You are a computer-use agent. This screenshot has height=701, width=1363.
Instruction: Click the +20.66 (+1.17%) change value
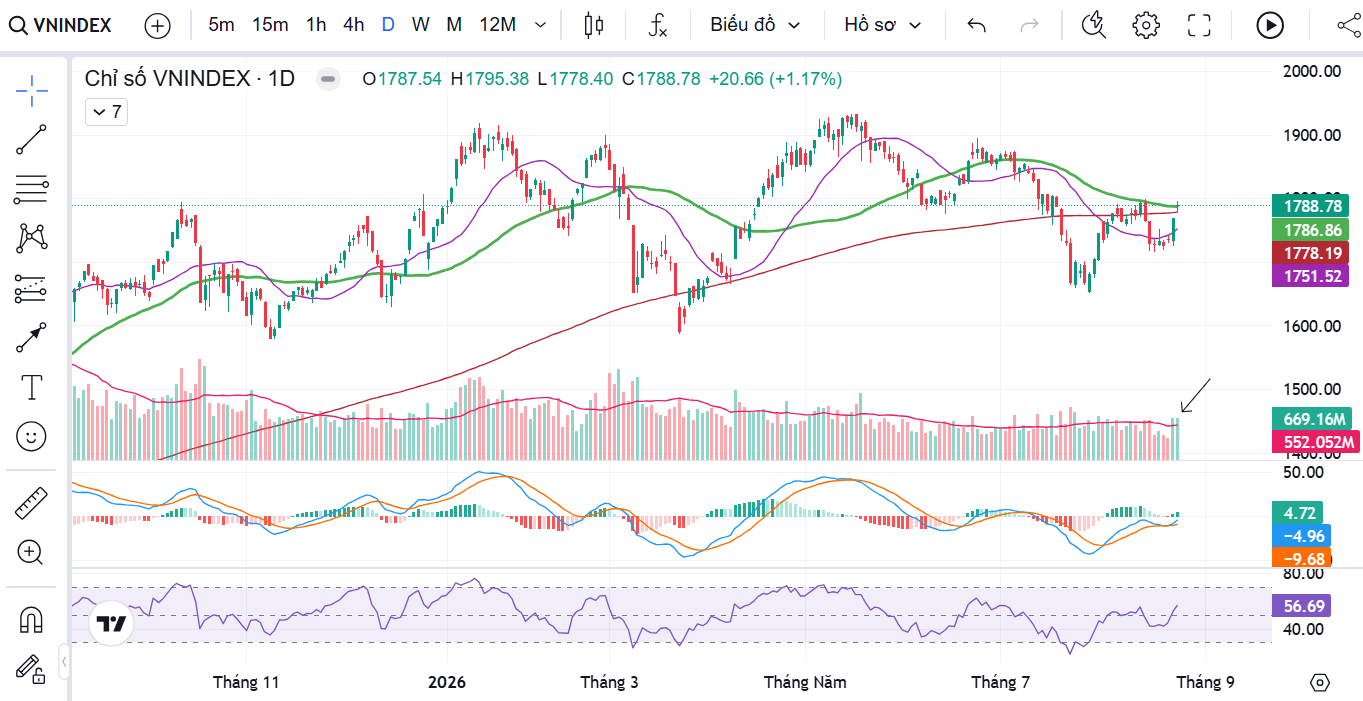pyautogui.click(x=776, y=79)
